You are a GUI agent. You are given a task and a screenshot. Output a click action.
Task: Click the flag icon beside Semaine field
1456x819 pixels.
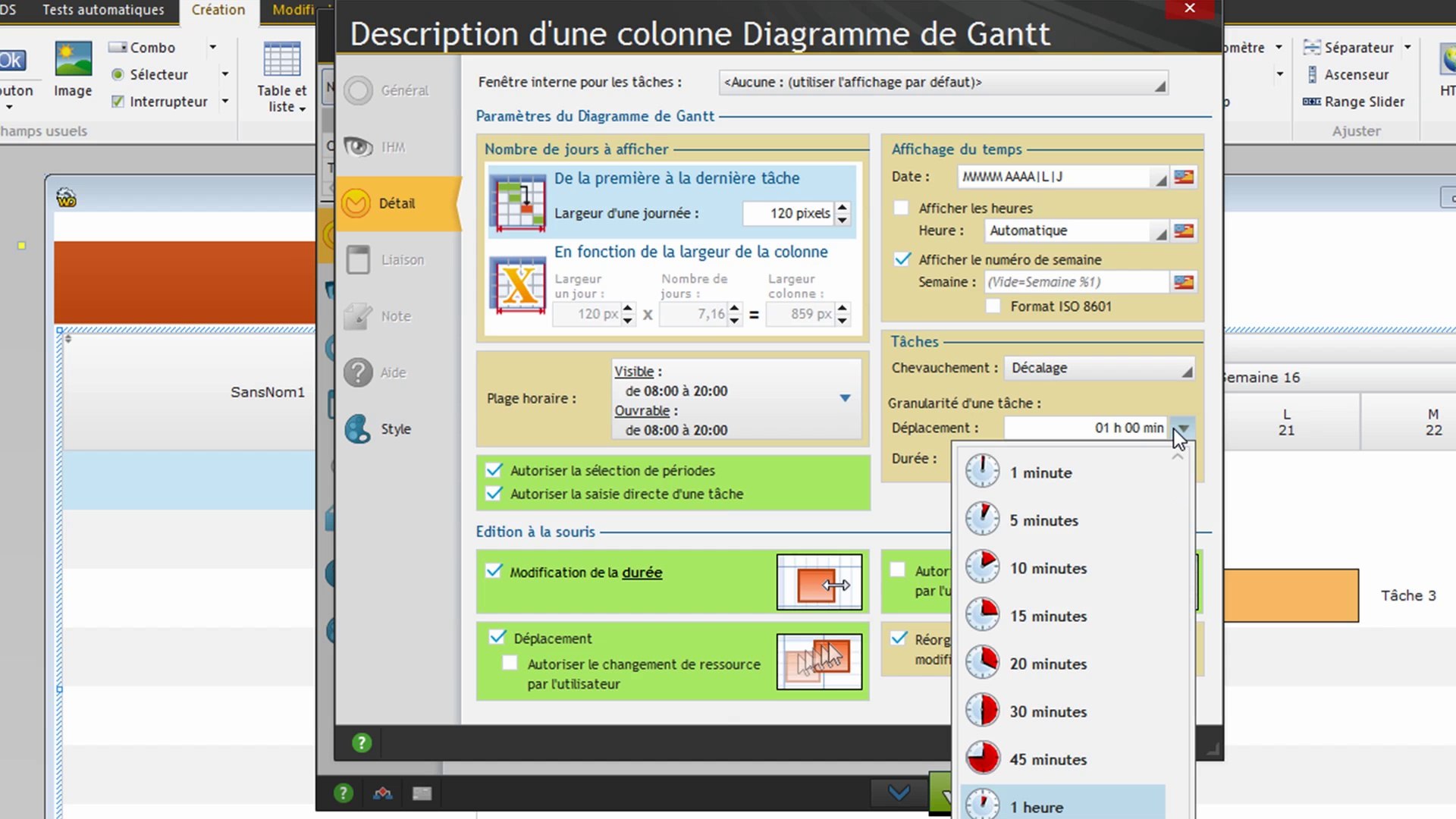pos(1184,282)
